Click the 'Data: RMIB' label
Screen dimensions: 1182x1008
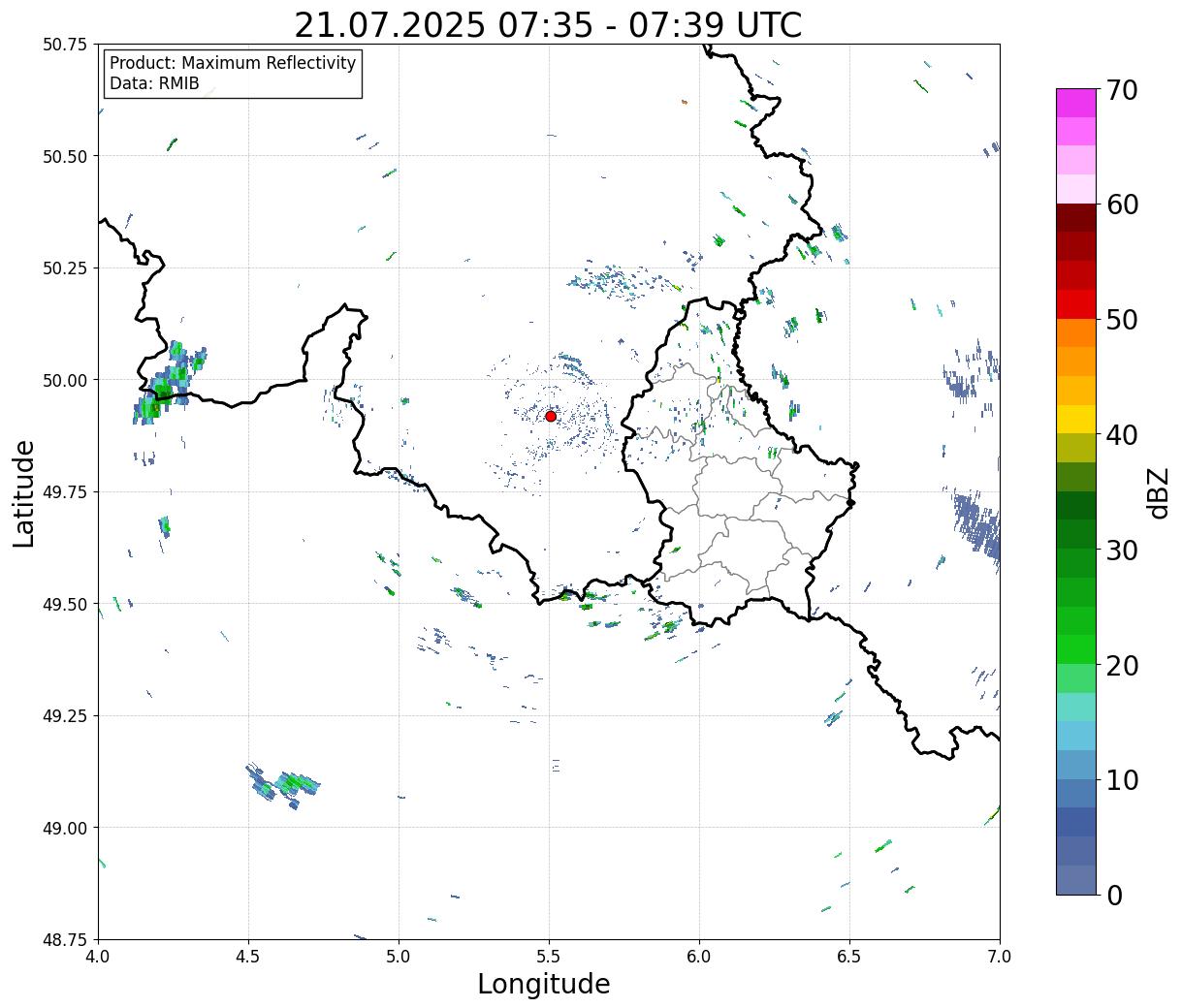(x=154, y=83)
